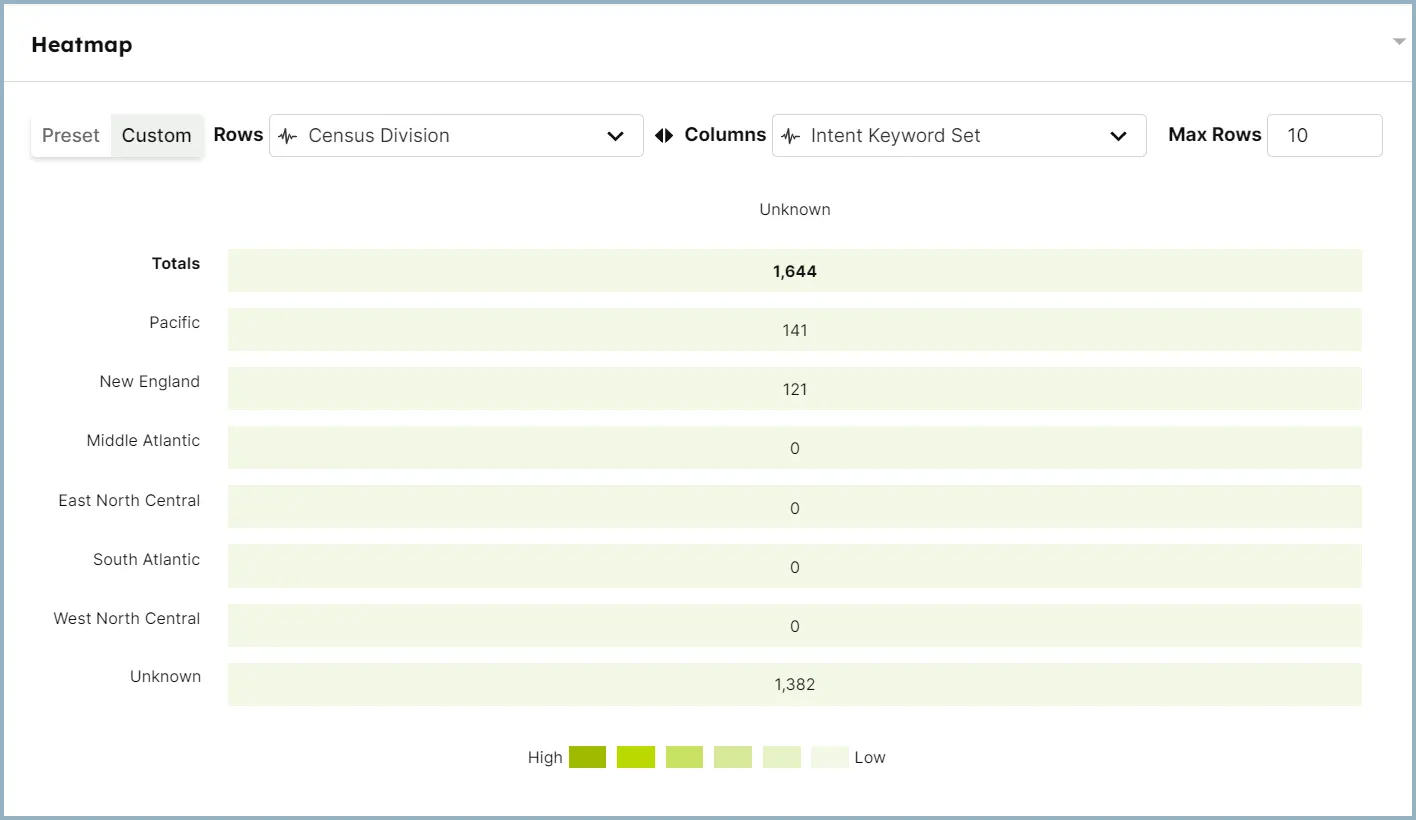
Task: Switch to the Preset mode
Action: click(x=71, y=136)
